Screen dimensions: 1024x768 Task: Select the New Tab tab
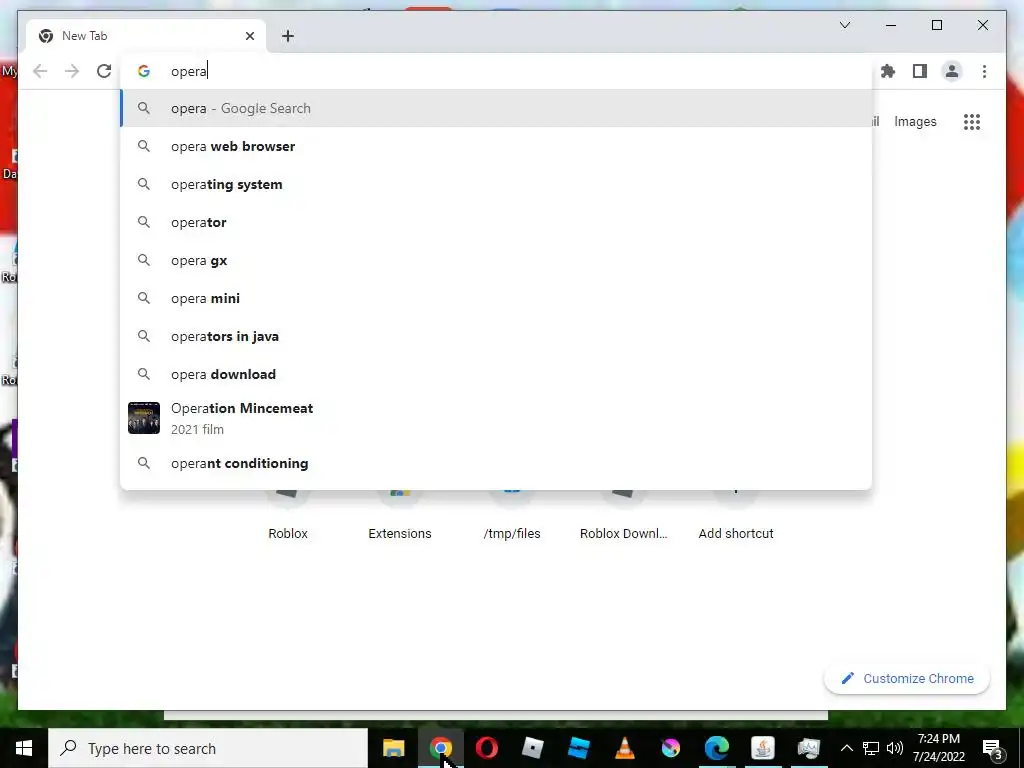(x=146, y=36)
